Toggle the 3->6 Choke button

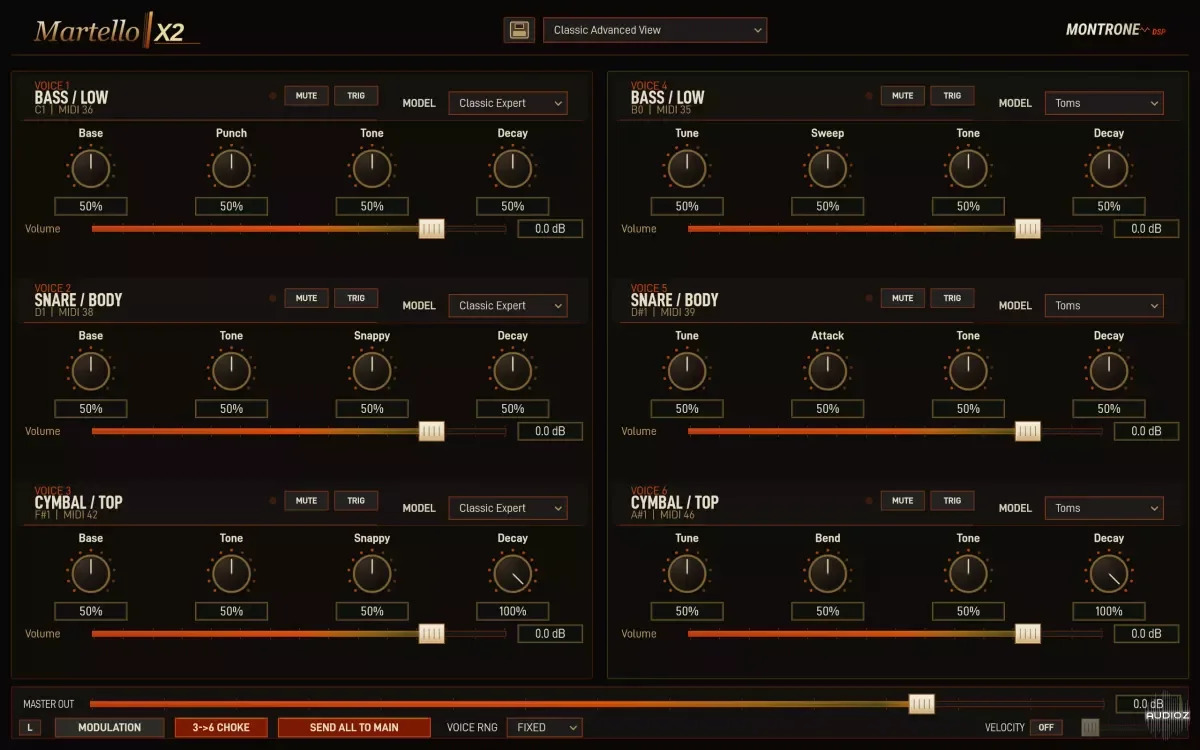(221, 728)
